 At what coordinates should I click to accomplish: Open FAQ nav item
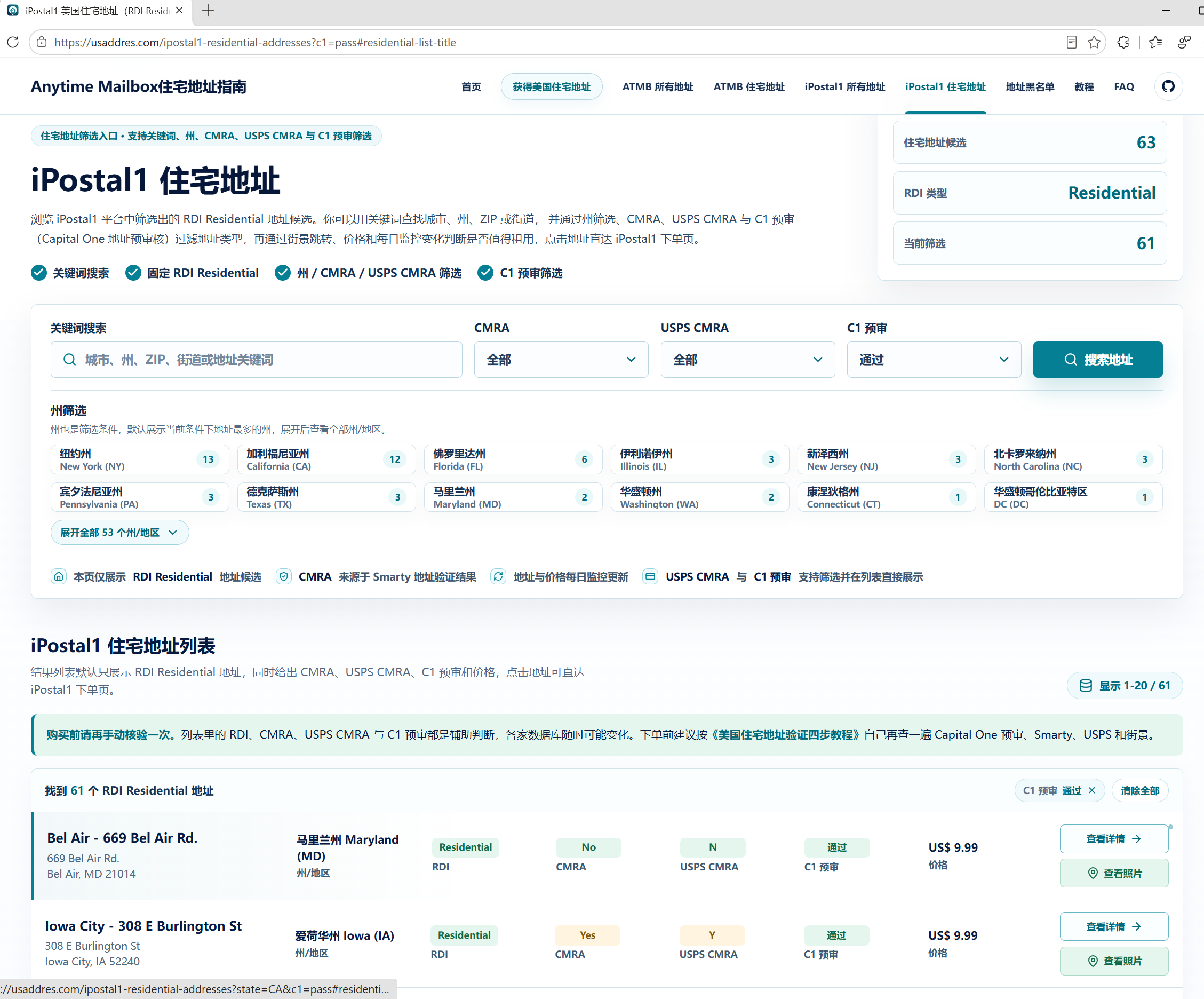1124,86
